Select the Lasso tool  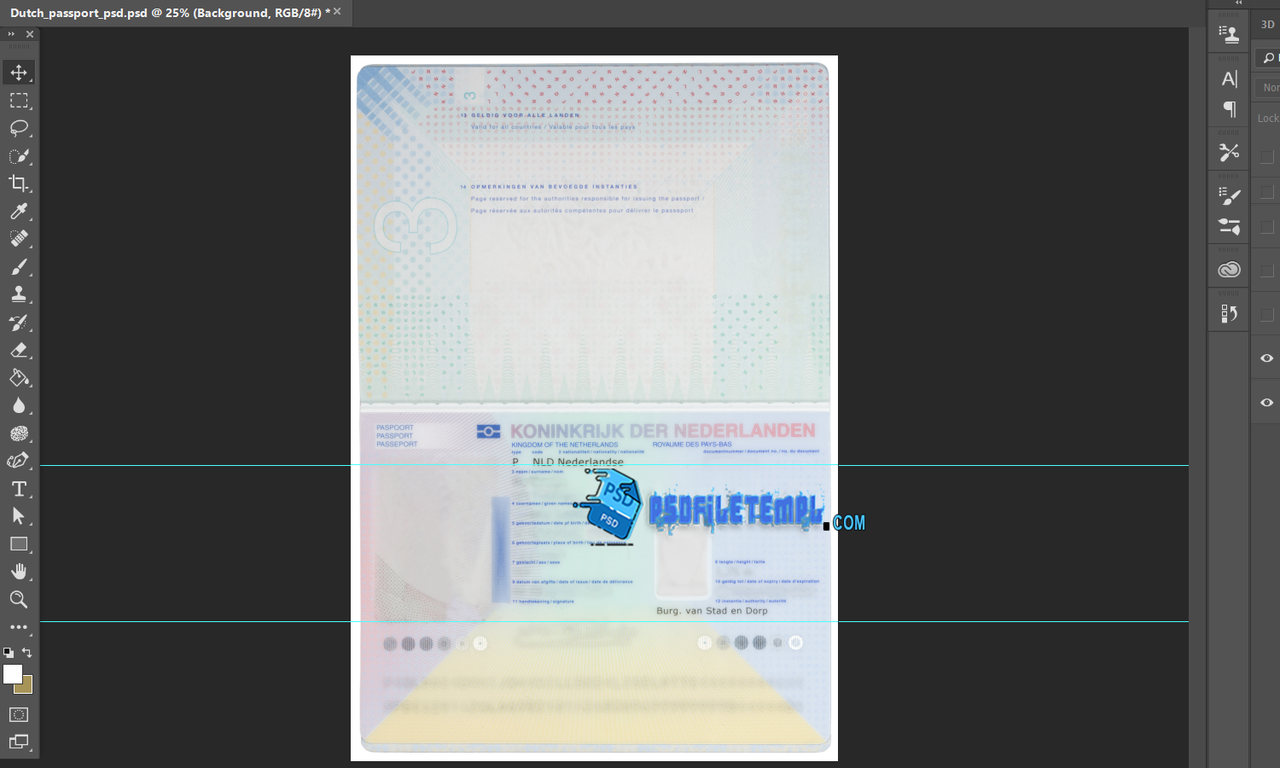(x=19, y=128)
